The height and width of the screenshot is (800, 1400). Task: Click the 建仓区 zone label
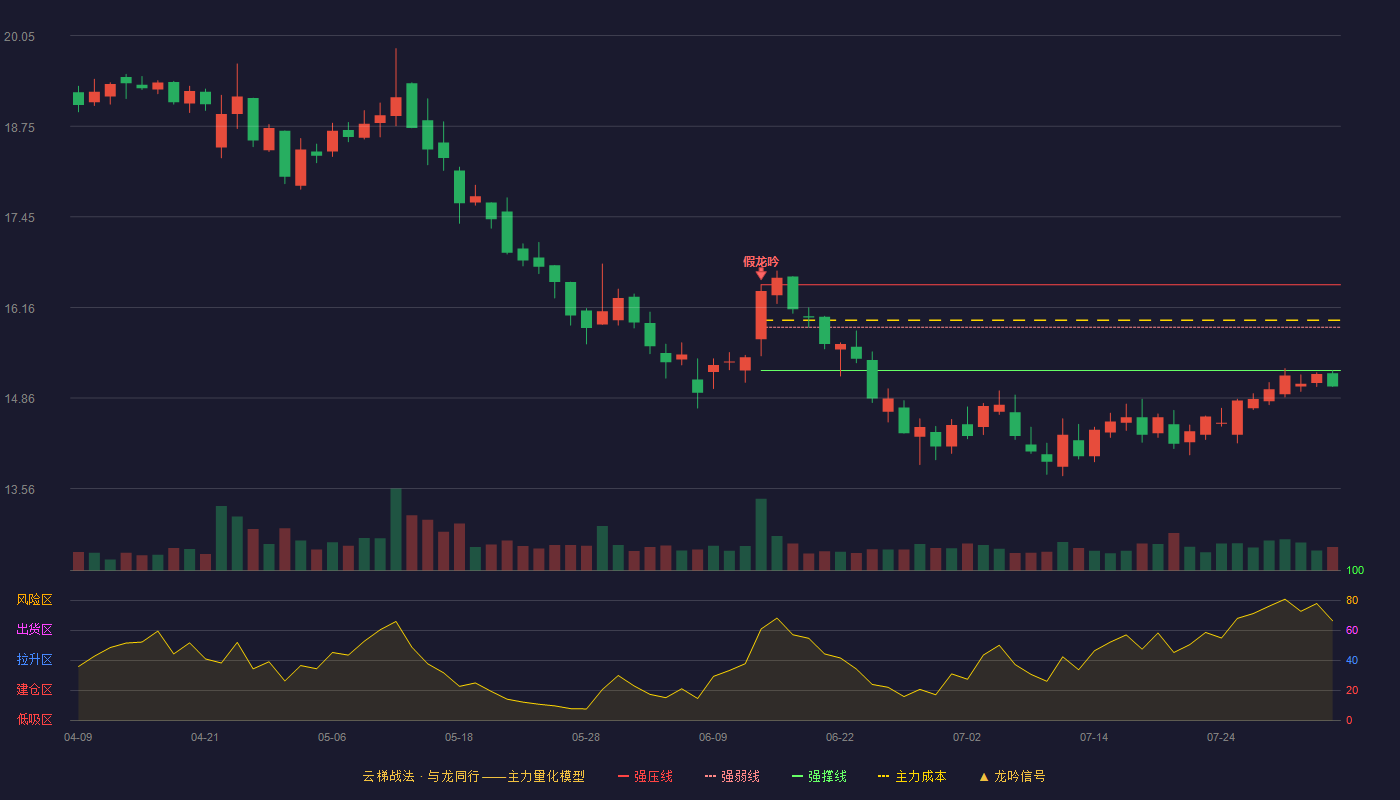pos(34,690)
